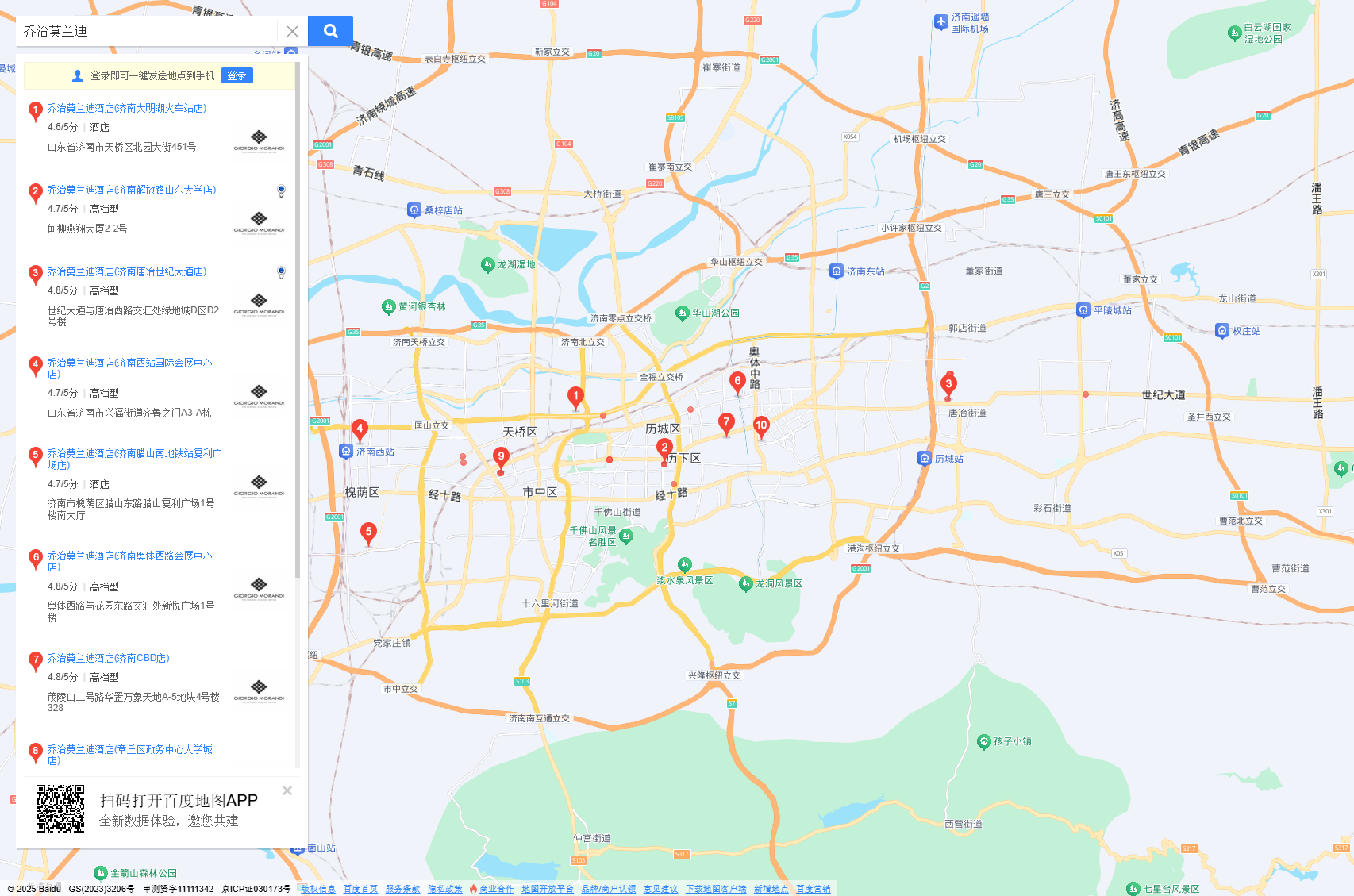
Task: Open result 乔治莫兰迪酒店(济南大明湖火车站店)
Action: click(x=127, y=108)
